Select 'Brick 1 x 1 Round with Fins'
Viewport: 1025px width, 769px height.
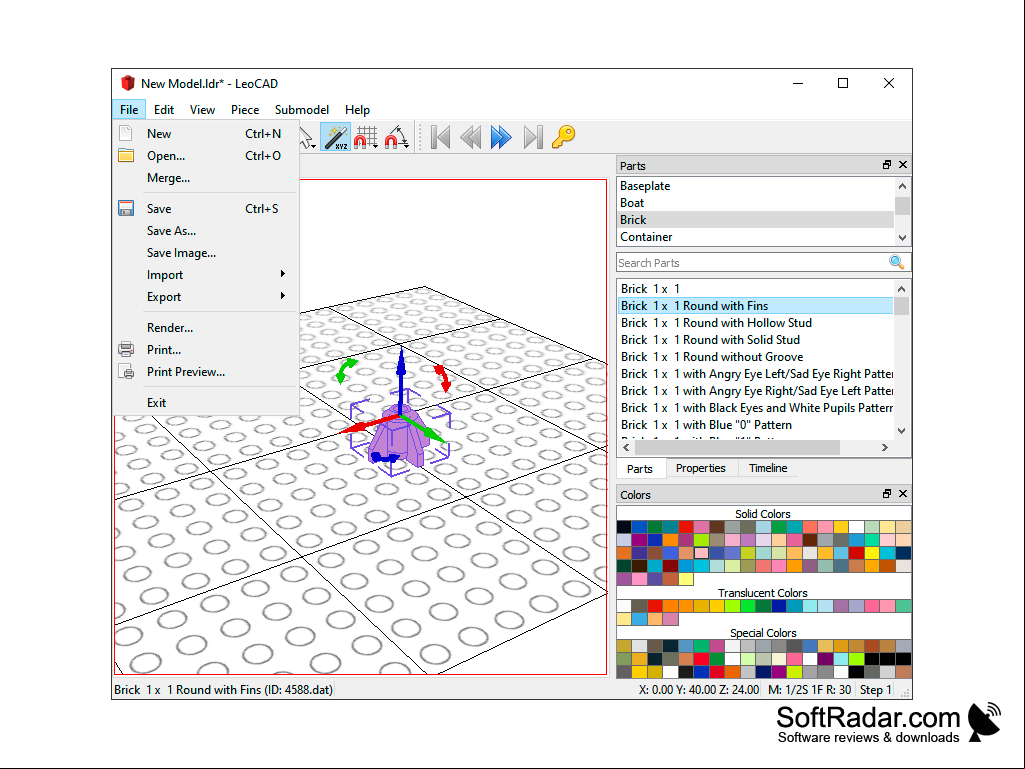pos(756,305)
